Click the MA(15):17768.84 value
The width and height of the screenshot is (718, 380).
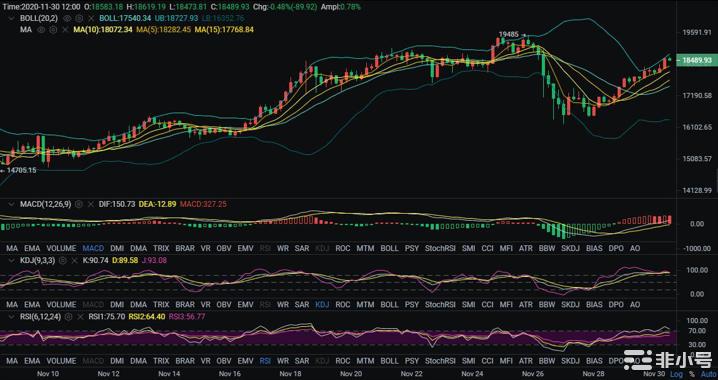click(x=224, y=30)
